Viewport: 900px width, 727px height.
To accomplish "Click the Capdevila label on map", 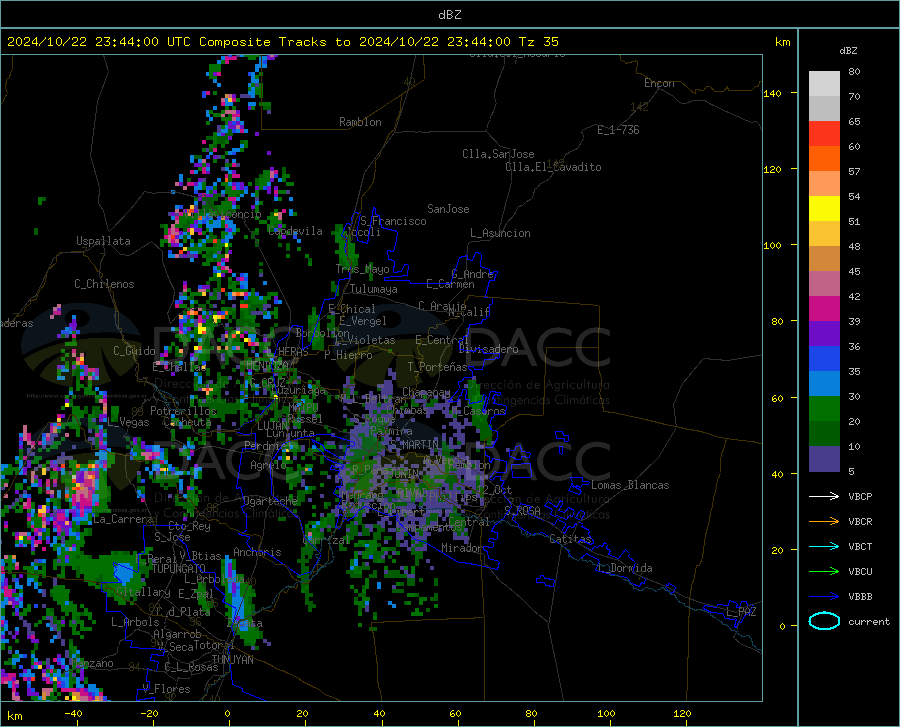I will pyautogui.click(x=295, y=231).
